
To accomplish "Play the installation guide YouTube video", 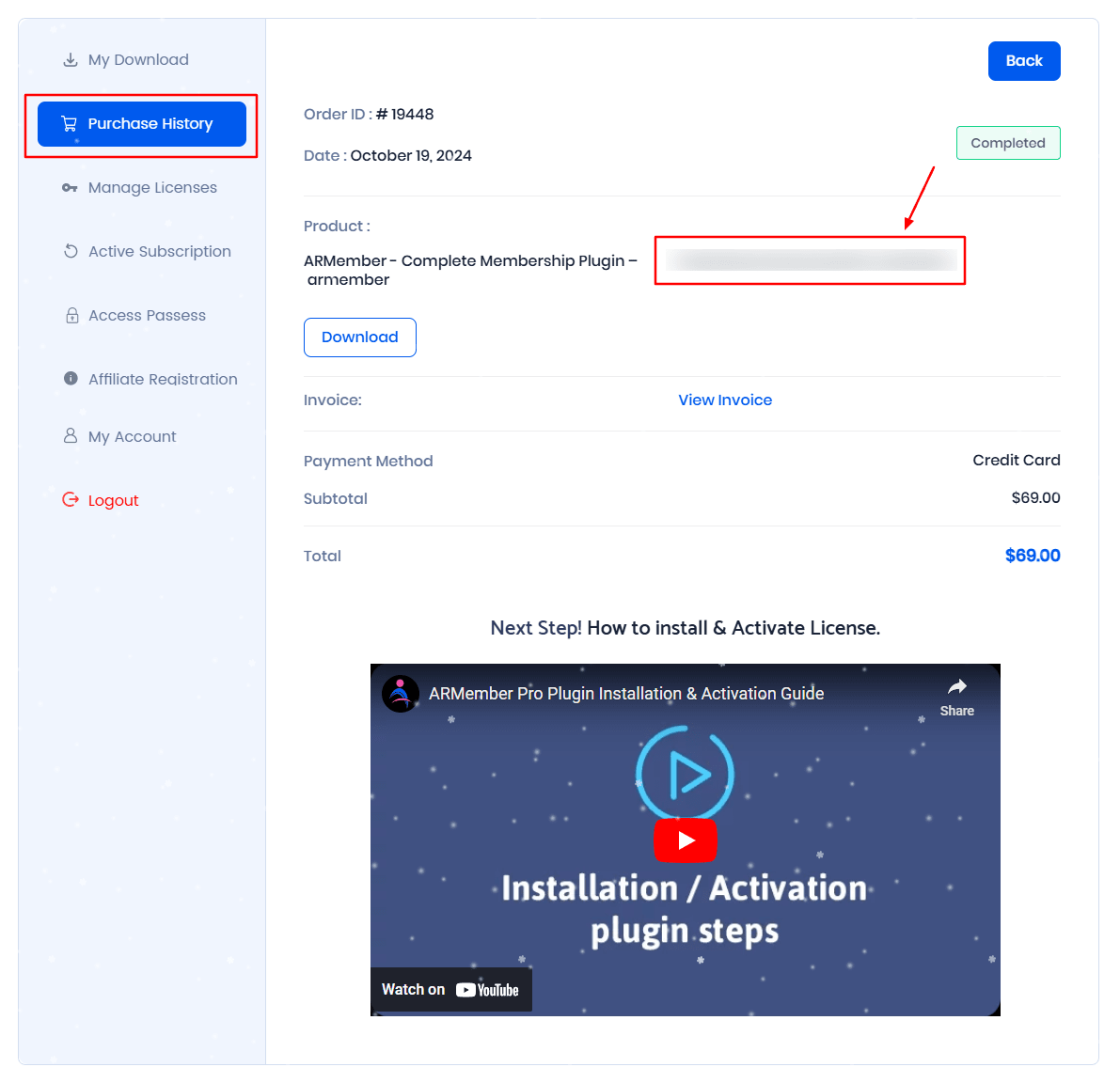I will (x=686, y=840).
